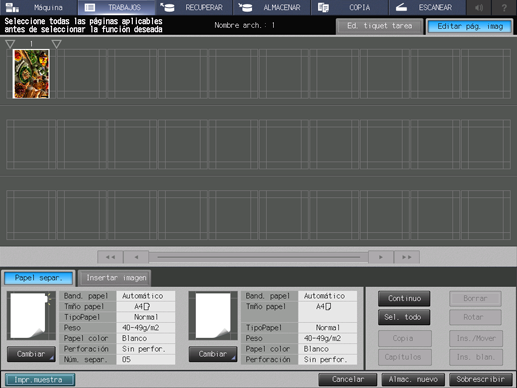Click right Band. papel Automático value
The width and height of the screenshot is (517, 388).
point(328,296)
